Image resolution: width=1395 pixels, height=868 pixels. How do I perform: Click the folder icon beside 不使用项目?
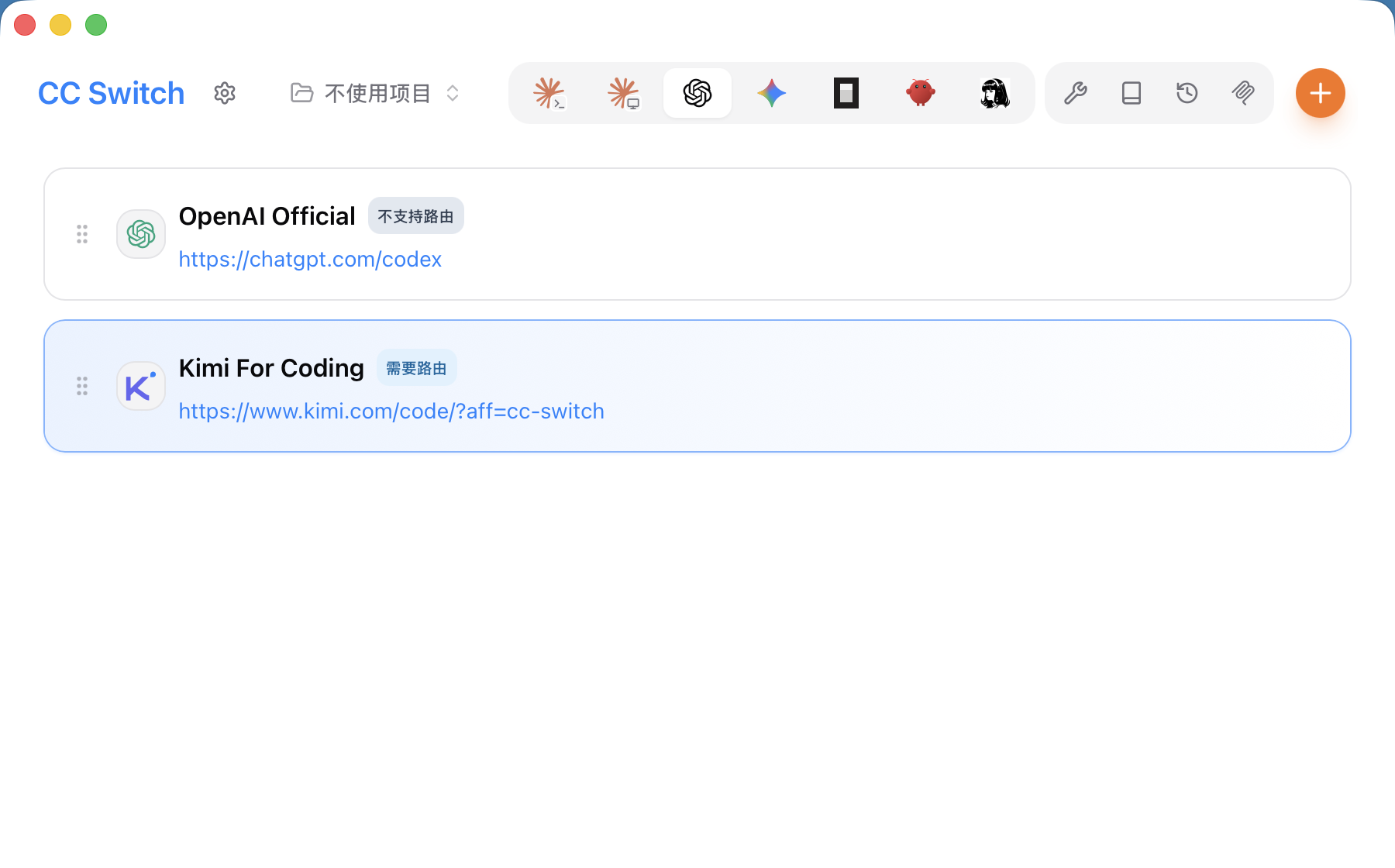pos(301,93)
